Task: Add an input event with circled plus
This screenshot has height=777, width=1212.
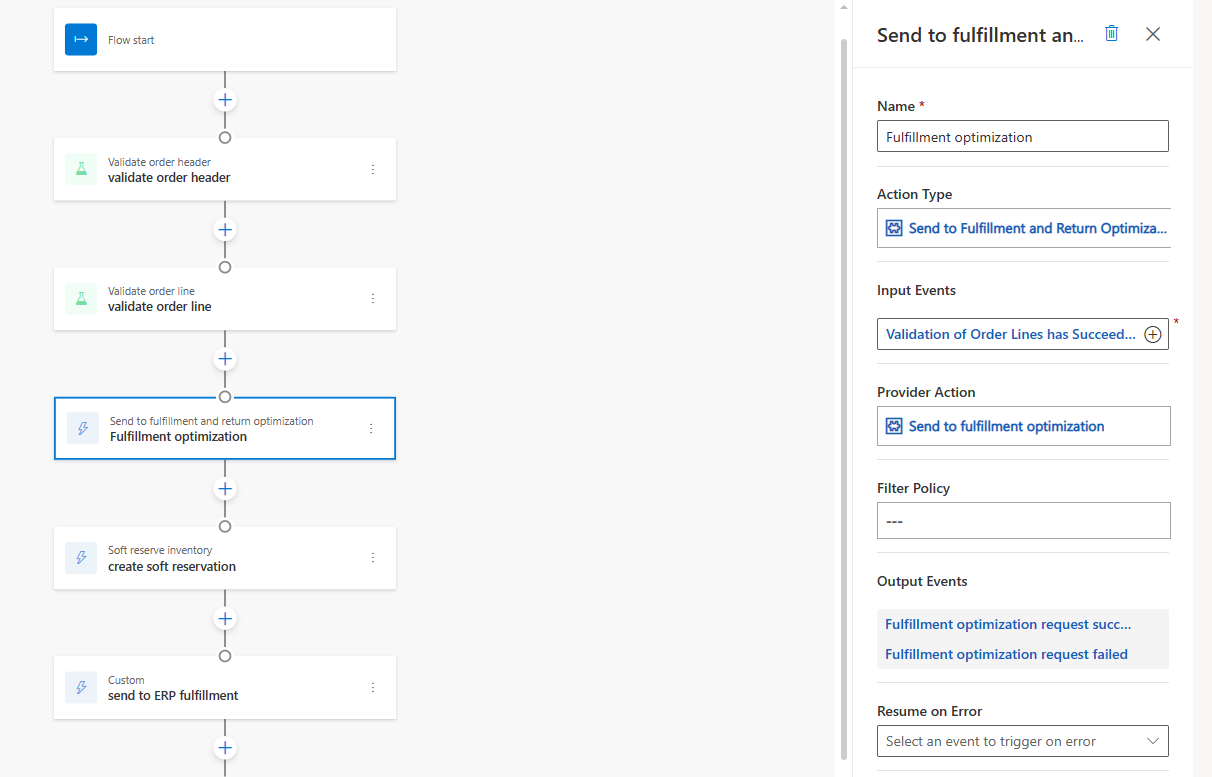Action: (1153, 335)
